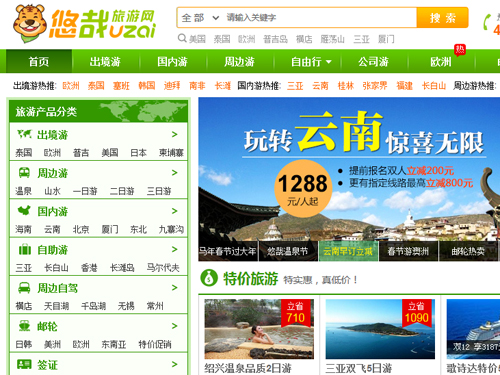Click 温泉 under 周边游 category
Image resolution: width=500 pixels, height=375 pixels.
coord(23,191)
